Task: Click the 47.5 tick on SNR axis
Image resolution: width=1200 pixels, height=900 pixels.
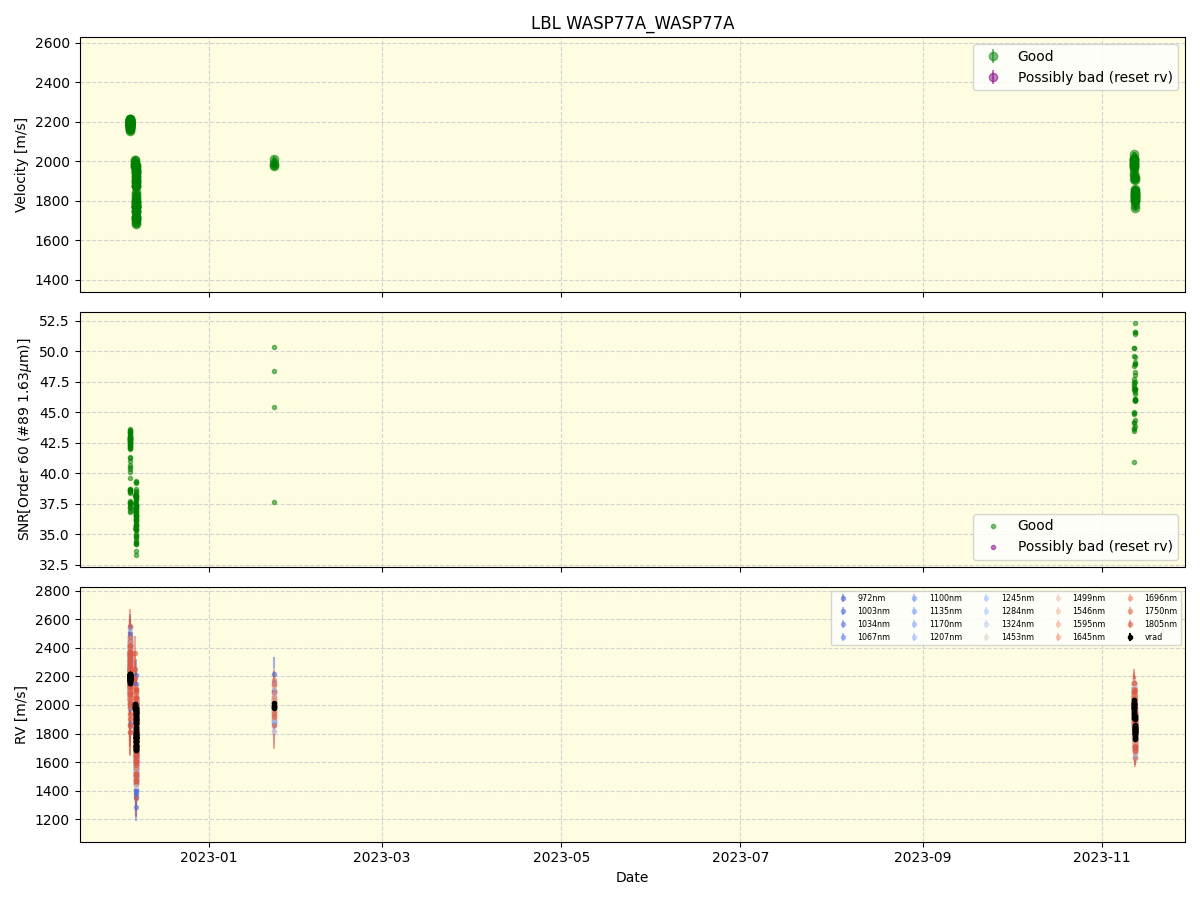Action: tap(53, 382)
